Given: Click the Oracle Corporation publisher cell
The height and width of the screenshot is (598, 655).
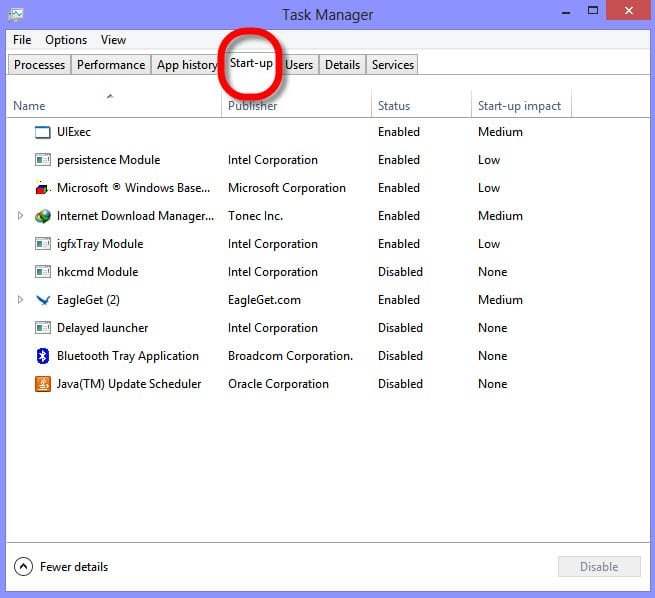Looking at the screenshot, I should coord(278,384).
